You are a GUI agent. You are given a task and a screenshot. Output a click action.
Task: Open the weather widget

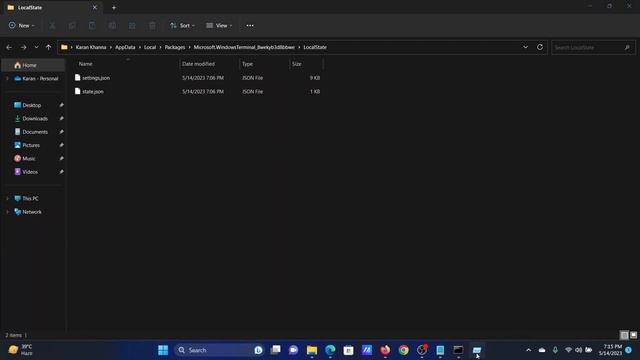coord(20,350)
